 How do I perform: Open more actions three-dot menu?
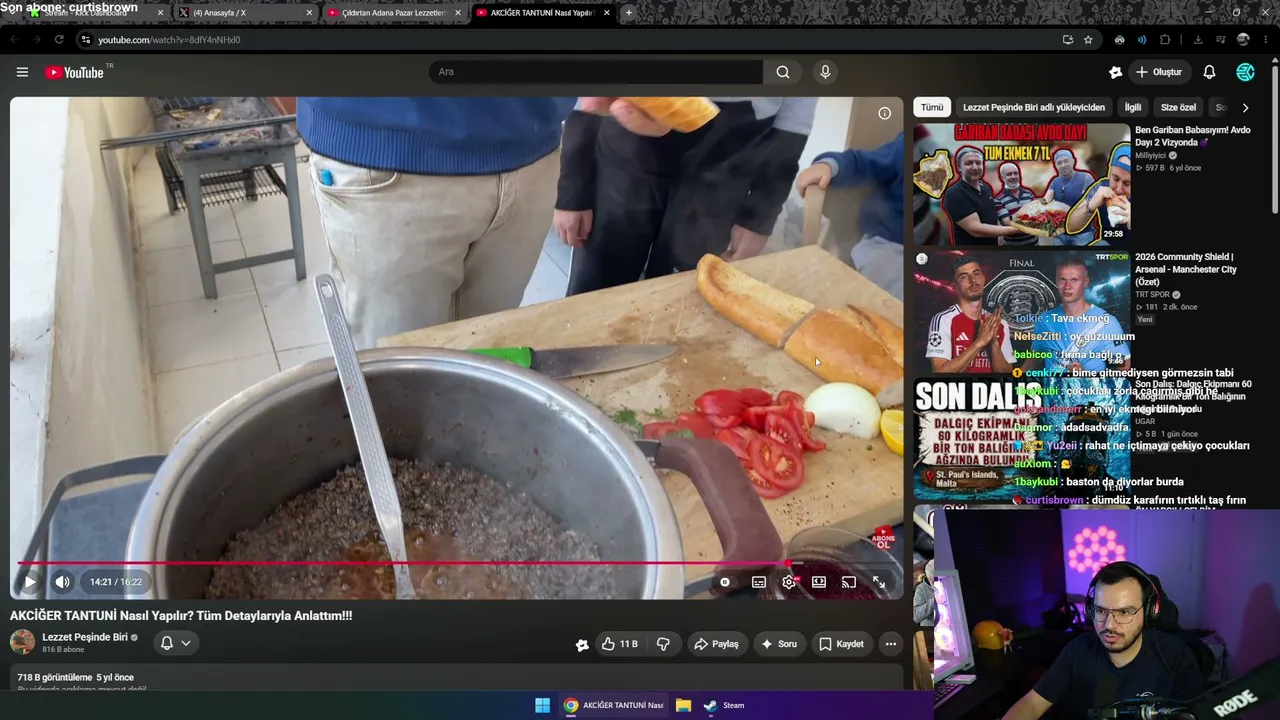(891, 644)
